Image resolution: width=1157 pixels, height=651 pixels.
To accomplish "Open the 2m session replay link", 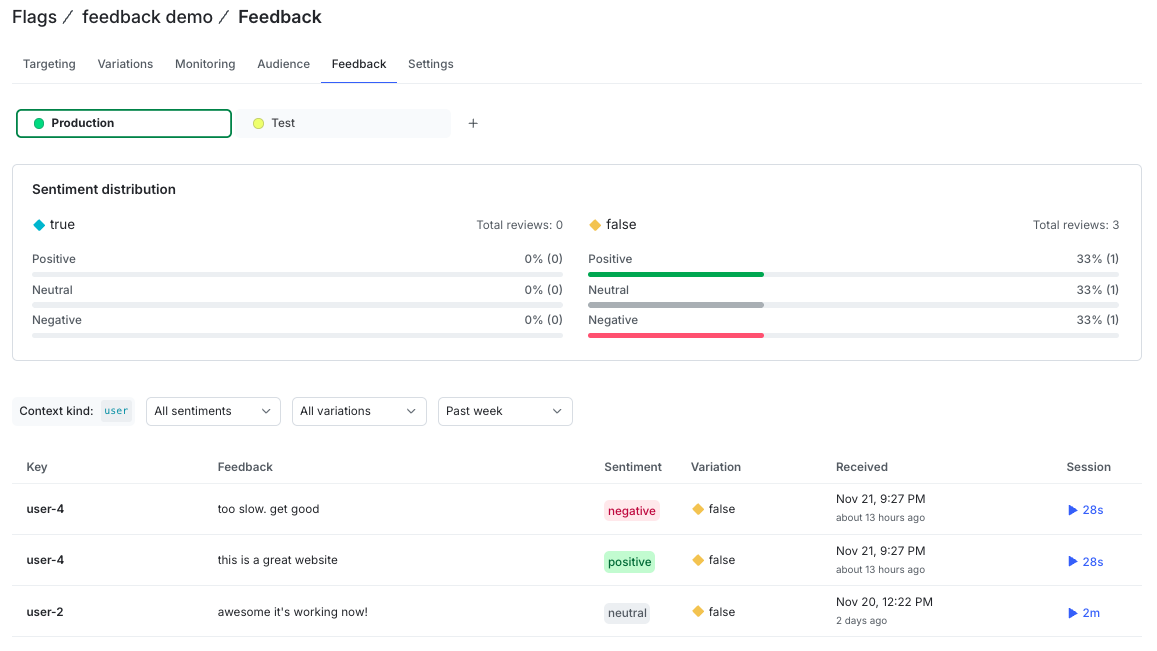I will pyautogui.click(x=1084, y=612).
